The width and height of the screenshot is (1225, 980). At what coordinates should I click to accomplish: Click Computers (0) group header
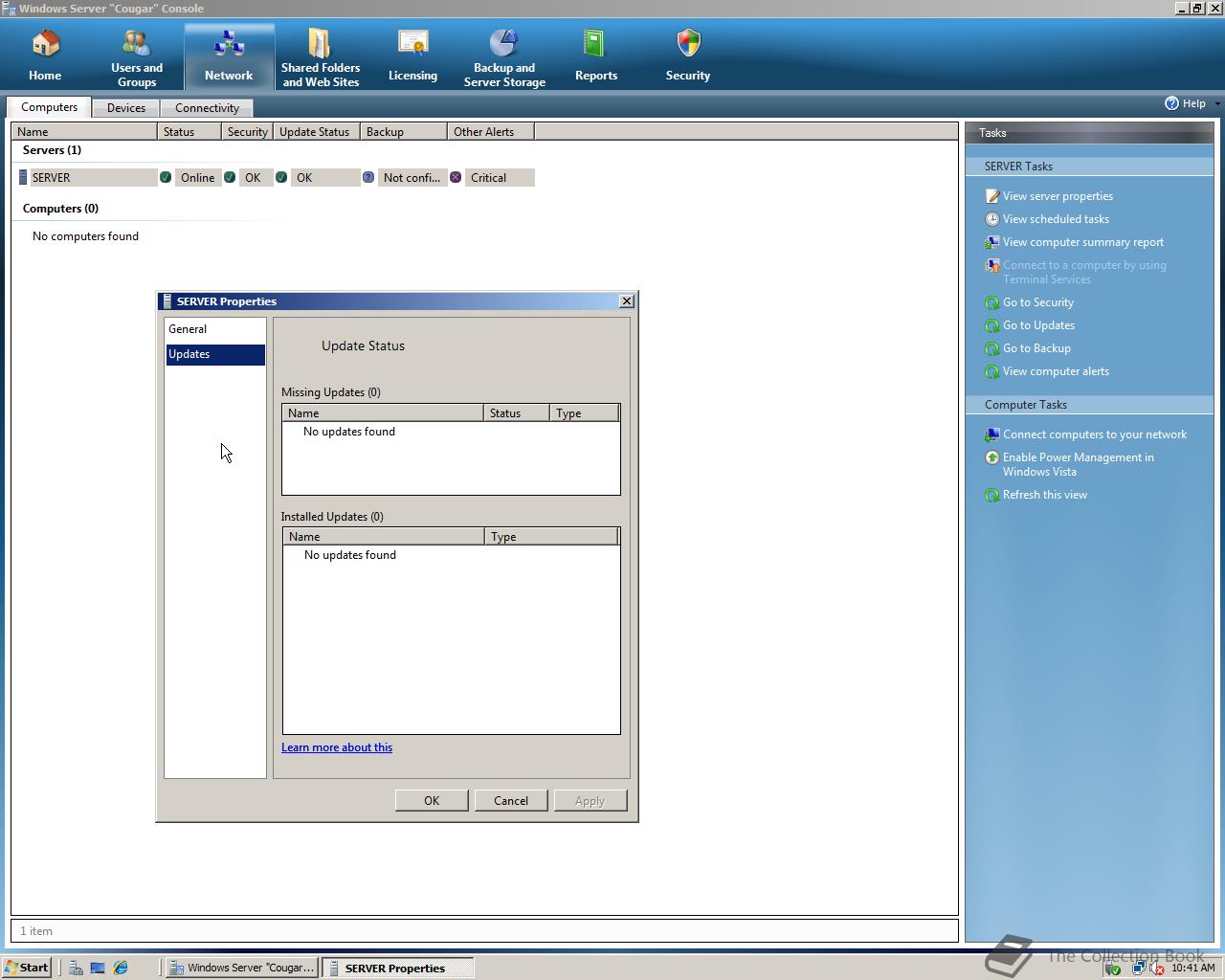(60, 209)
